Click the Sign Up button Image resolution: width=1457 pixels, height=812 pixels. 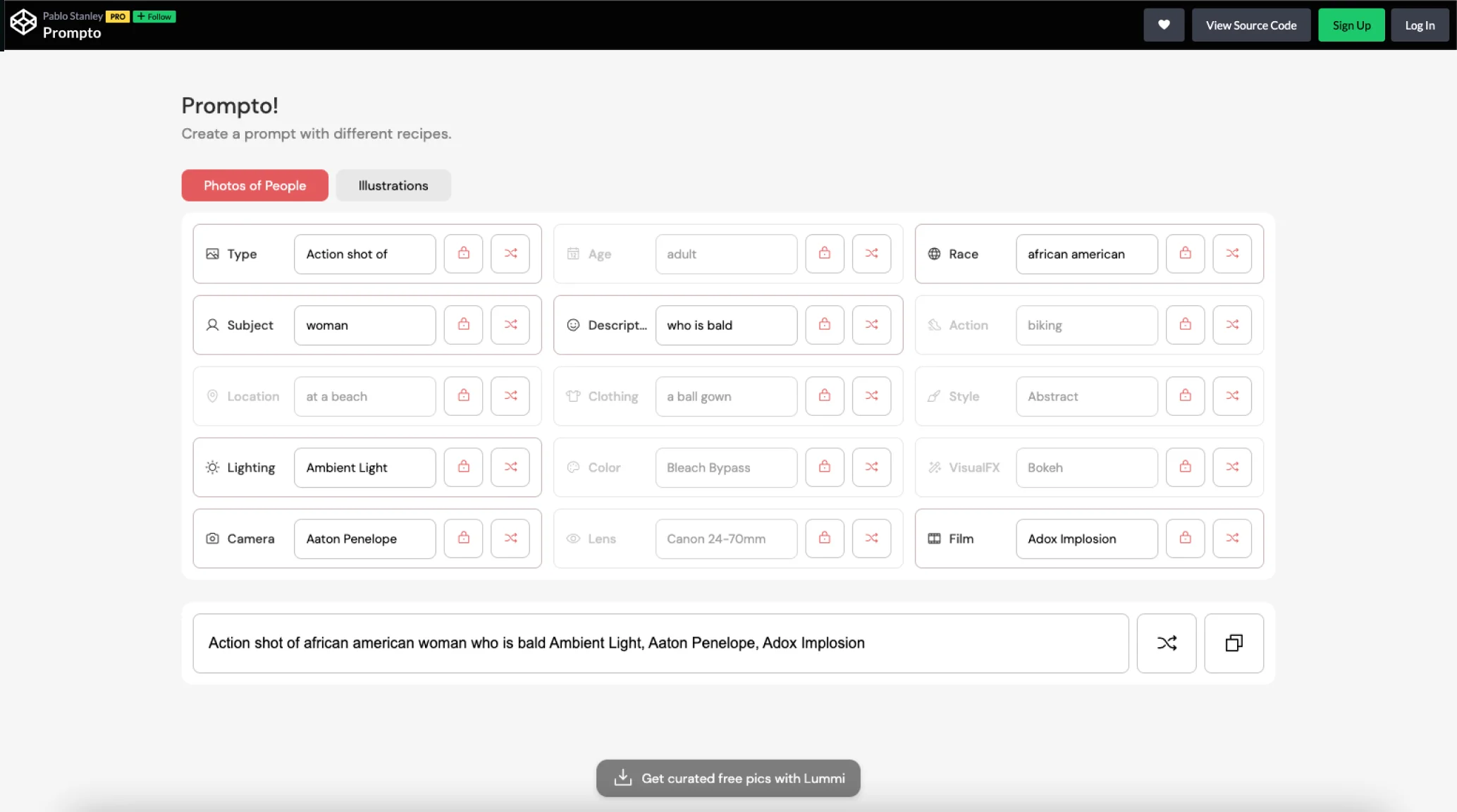click(x=1351, y=25)
